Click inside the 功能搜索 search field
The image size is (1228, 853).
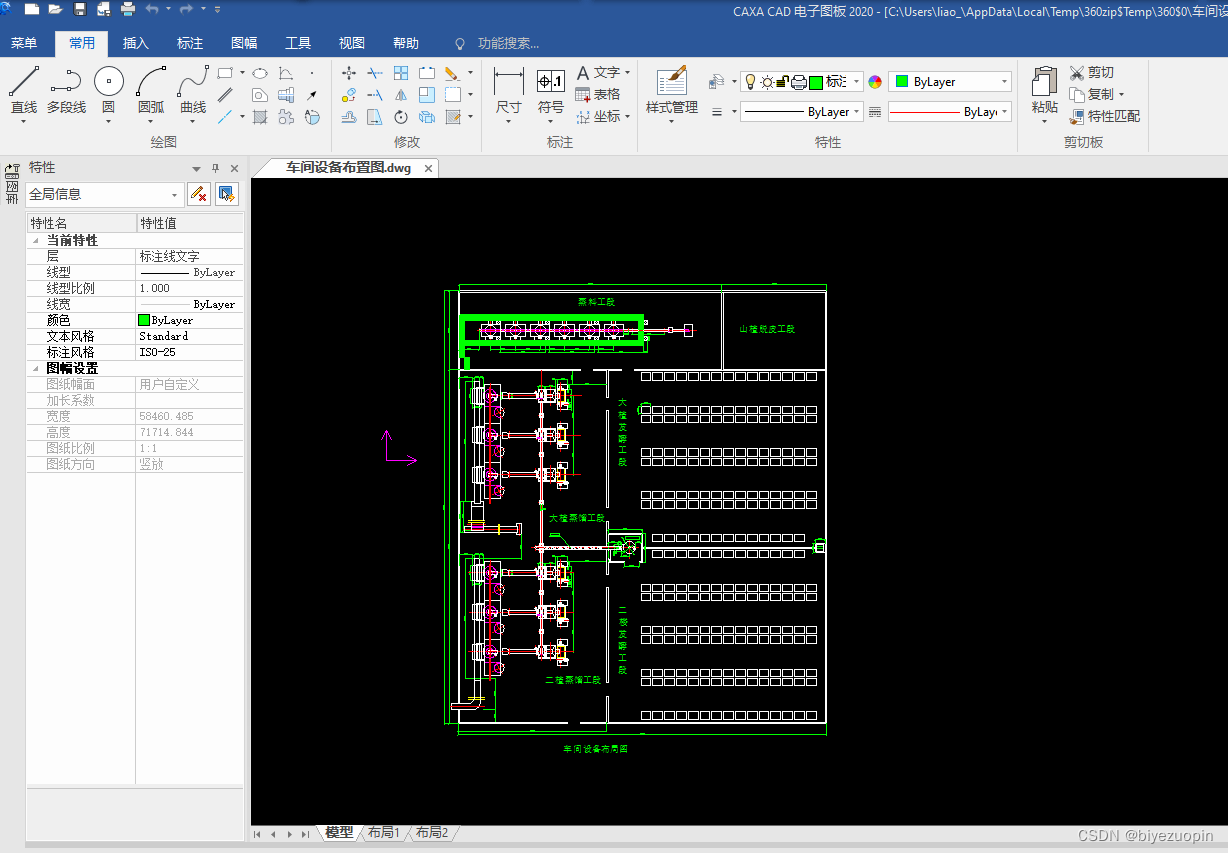(508, 43)
